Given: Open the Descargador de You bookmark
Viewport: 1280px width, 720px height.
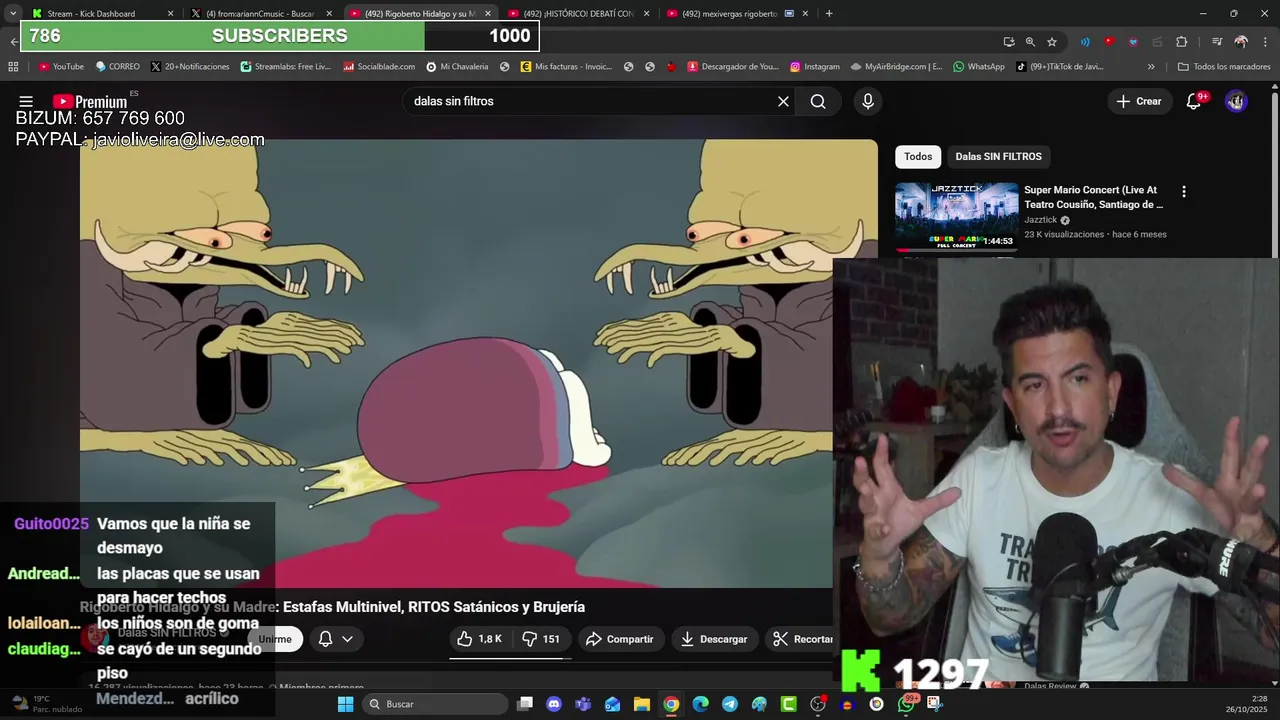Looking at the screenshot, I should tap(733, 67).
